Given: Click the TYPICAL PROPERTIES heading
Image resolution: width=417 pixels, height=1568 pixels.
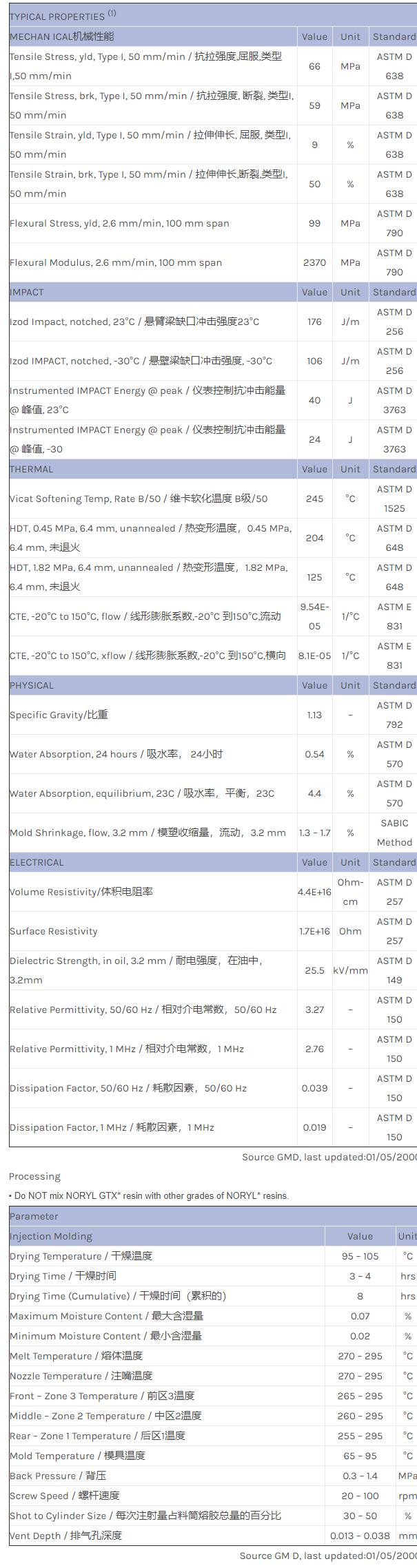Looking at the screenshot, I should (x=57, y=17).
